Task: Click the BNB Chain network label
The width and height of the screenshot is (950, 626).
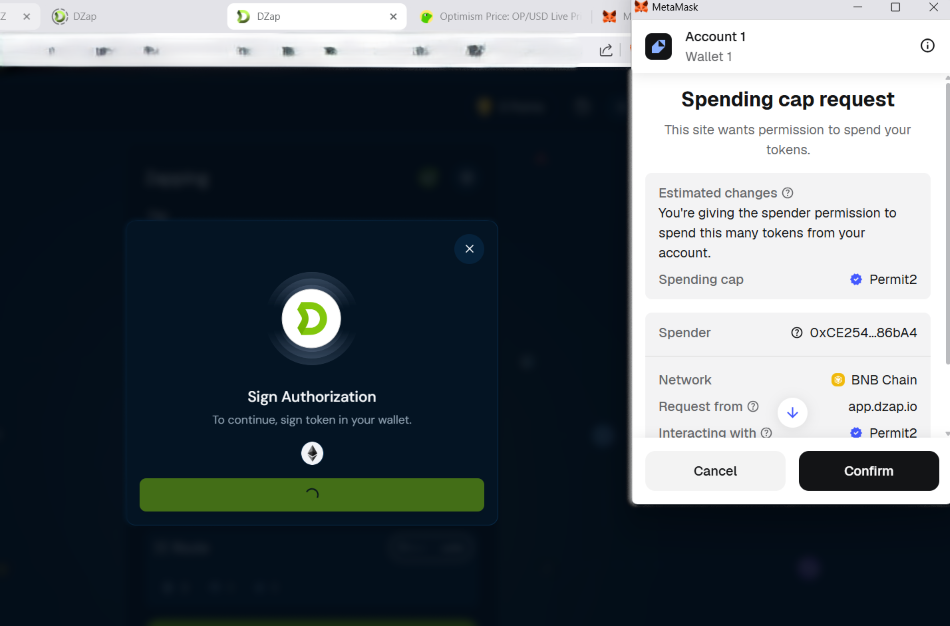Action: coord(883,380)
